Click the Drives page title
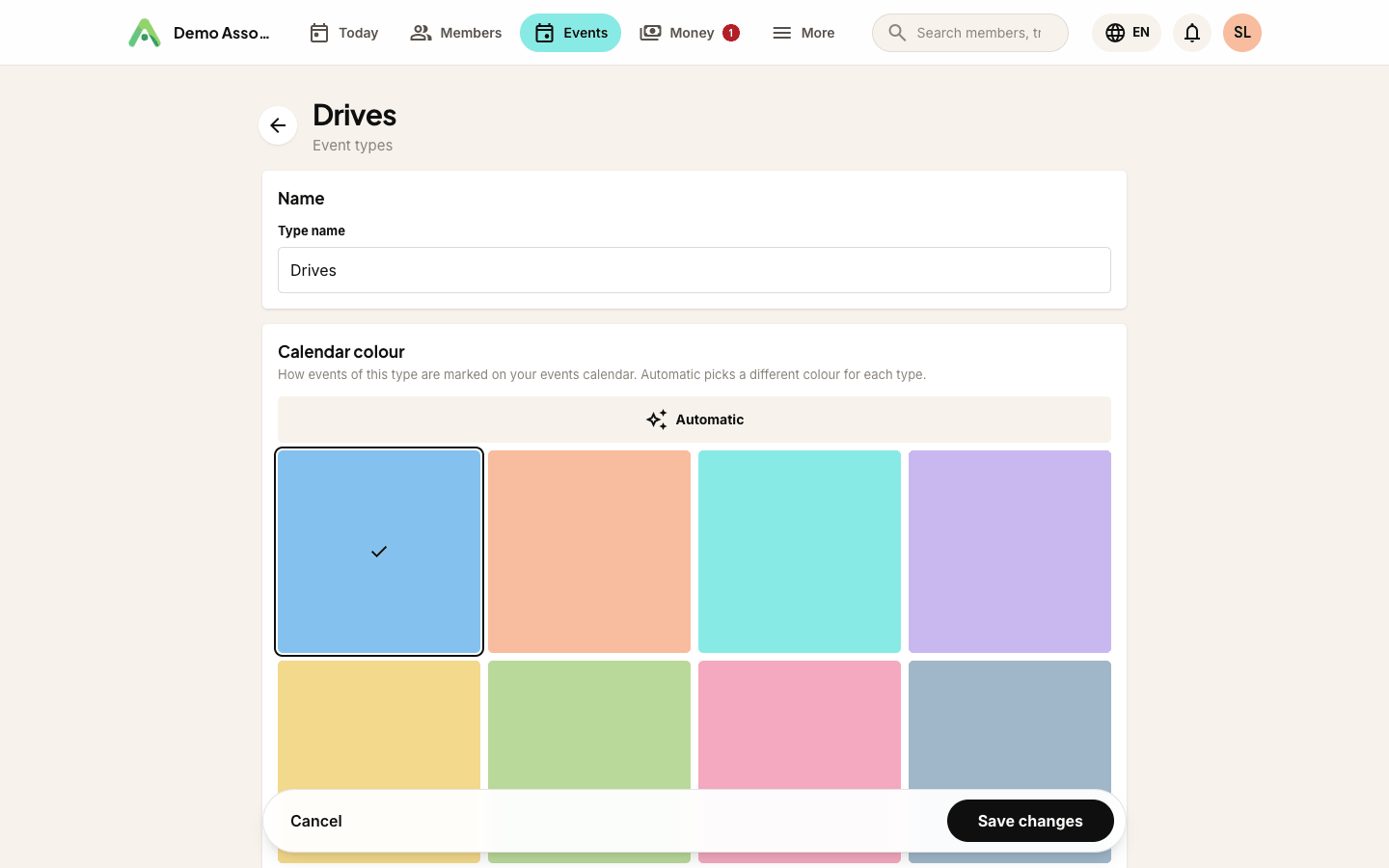The image size is (1389, 868). 354,115
